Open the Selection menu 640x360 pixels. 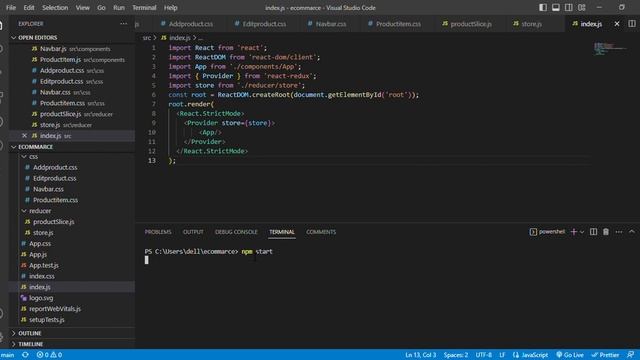click(x=55, y=7)
